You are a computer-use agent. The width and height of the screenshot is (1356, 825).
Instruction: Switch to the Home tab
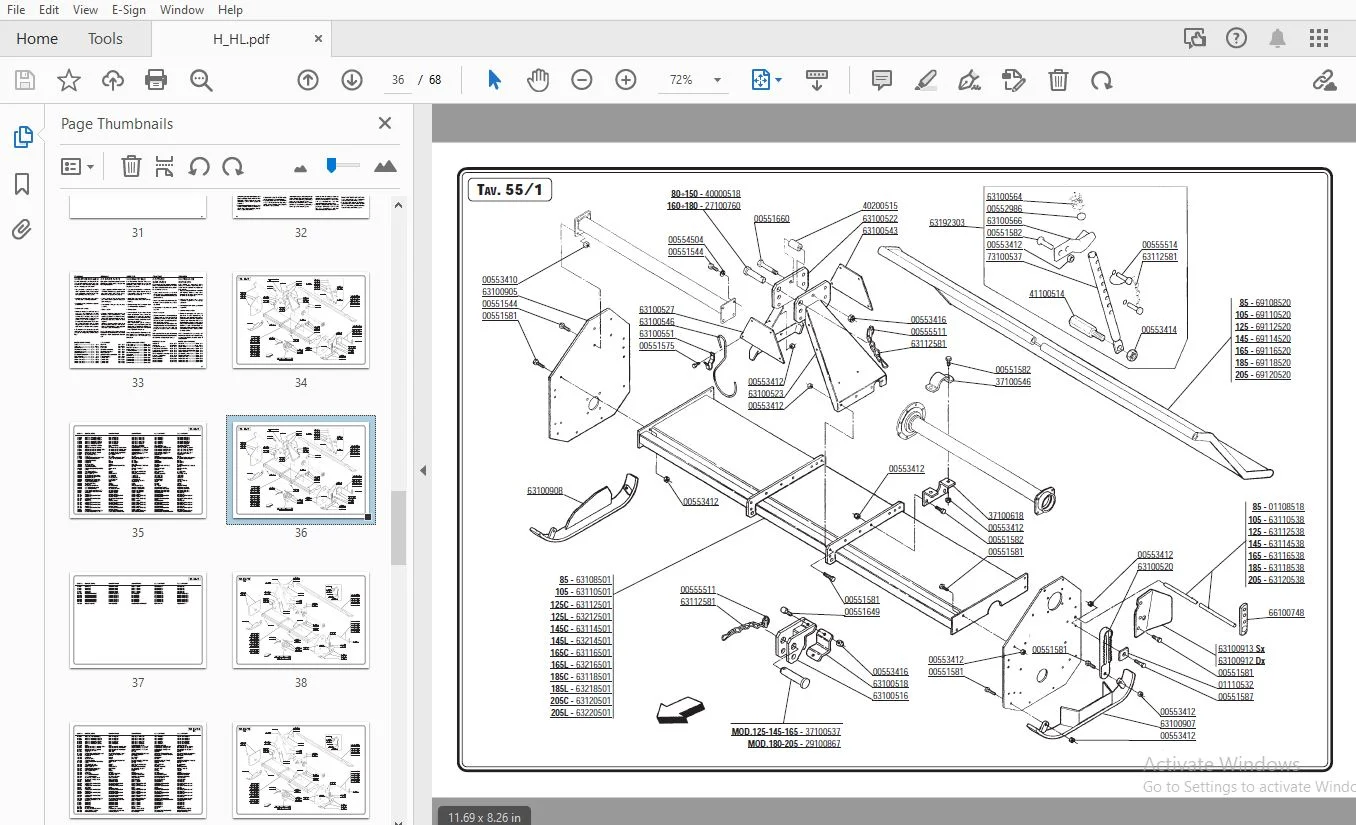coord(37,39)
